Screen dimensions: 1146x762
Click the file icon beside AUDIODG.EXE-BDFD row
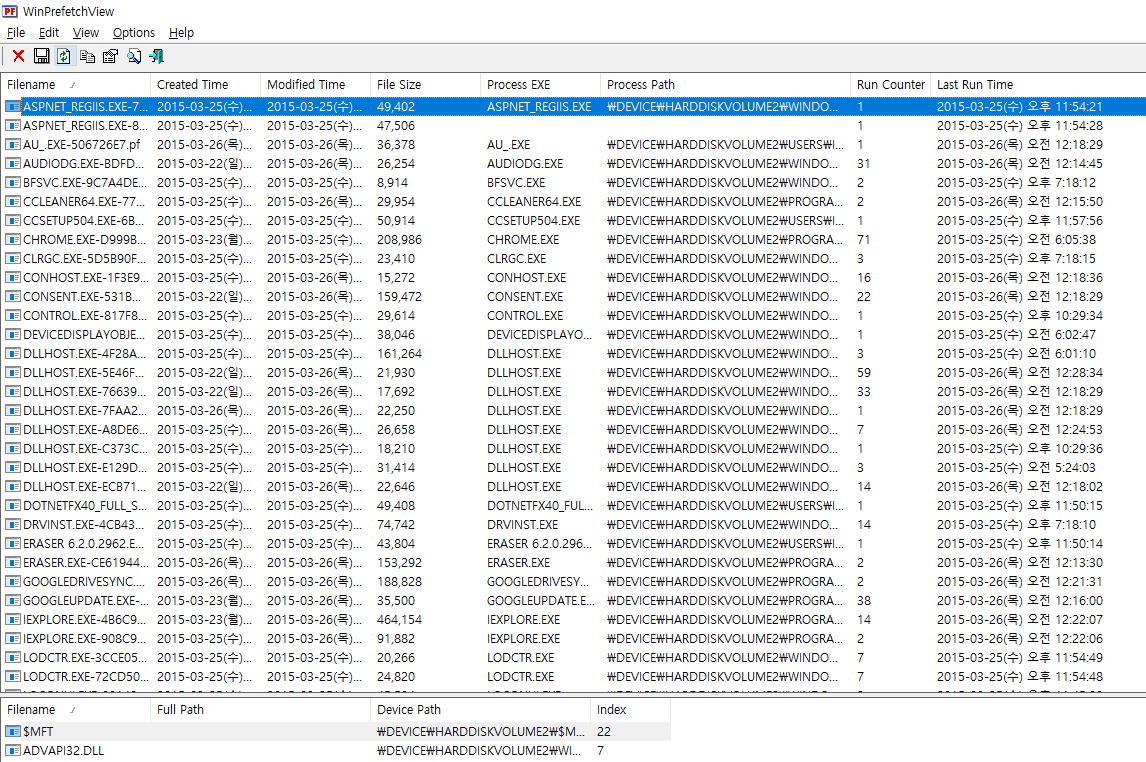(x=12, y=164)
